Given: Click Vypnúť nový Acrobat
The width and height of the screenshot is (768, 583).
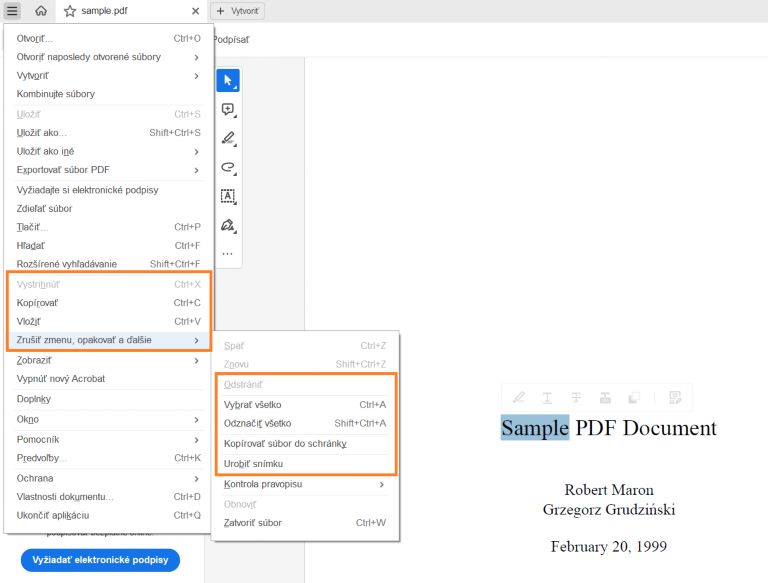Looking at the screenshot, I should pos(108,379).
